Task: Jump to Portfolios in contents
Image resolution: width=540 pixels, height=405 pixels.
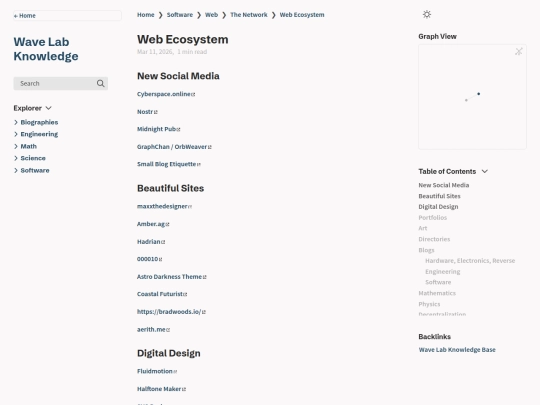Action: pos(433,218)
